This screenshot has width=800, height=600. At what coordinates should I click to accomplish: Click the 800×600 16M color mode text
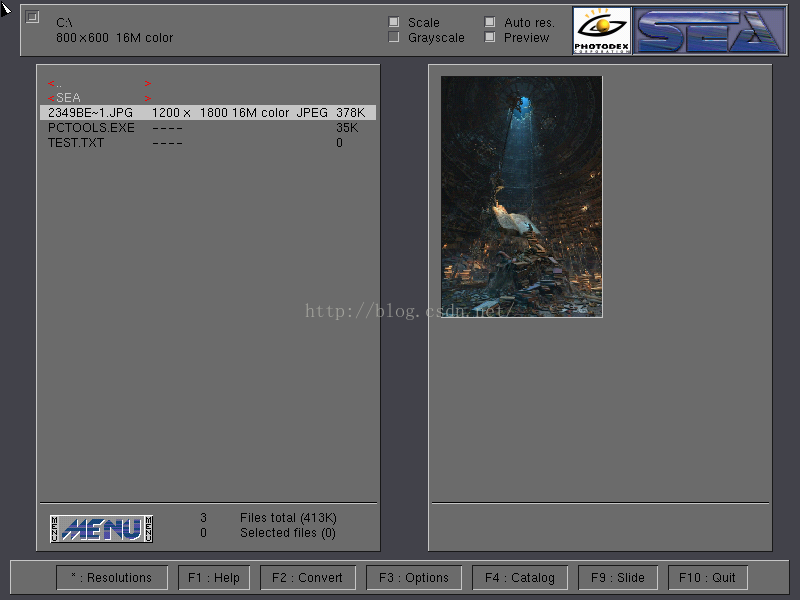click(114, 38)
